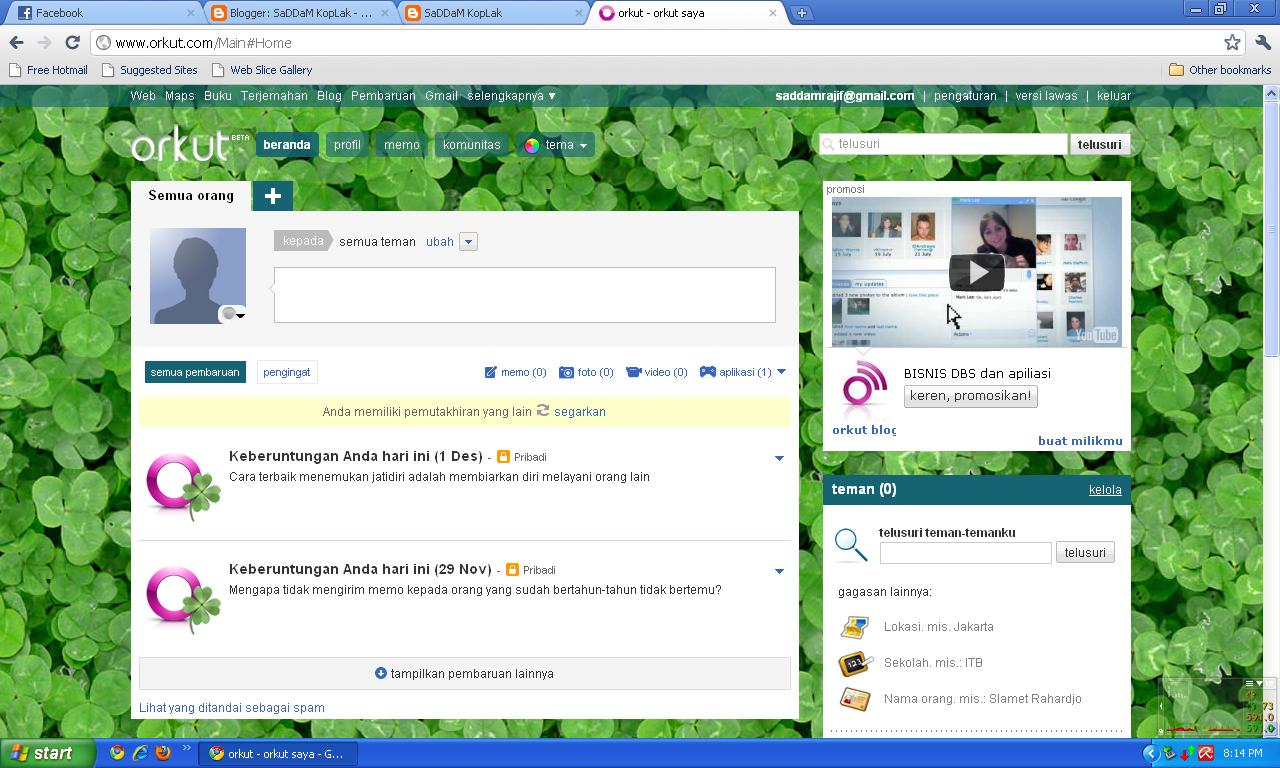This screenshot has height=768, width=1280.
Task: Click the Nama orang suggestion icon
Action: (x=855, y=699)
